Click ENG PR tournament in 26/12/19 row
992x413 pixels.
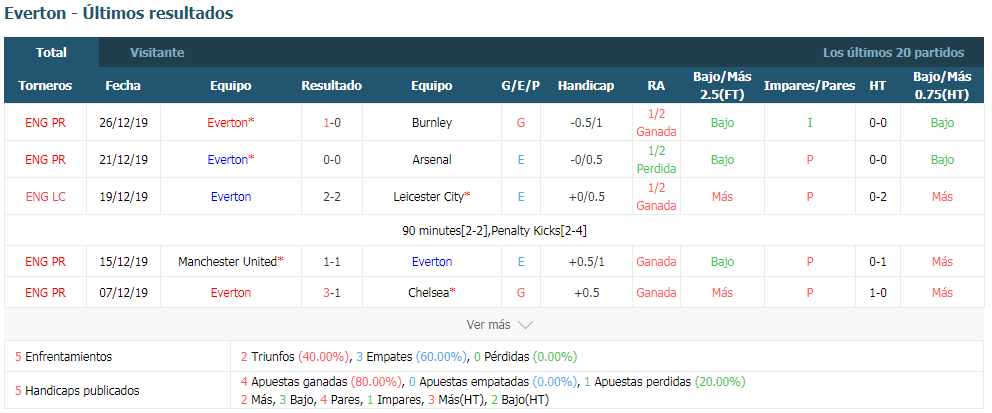[x=46, y=123]
